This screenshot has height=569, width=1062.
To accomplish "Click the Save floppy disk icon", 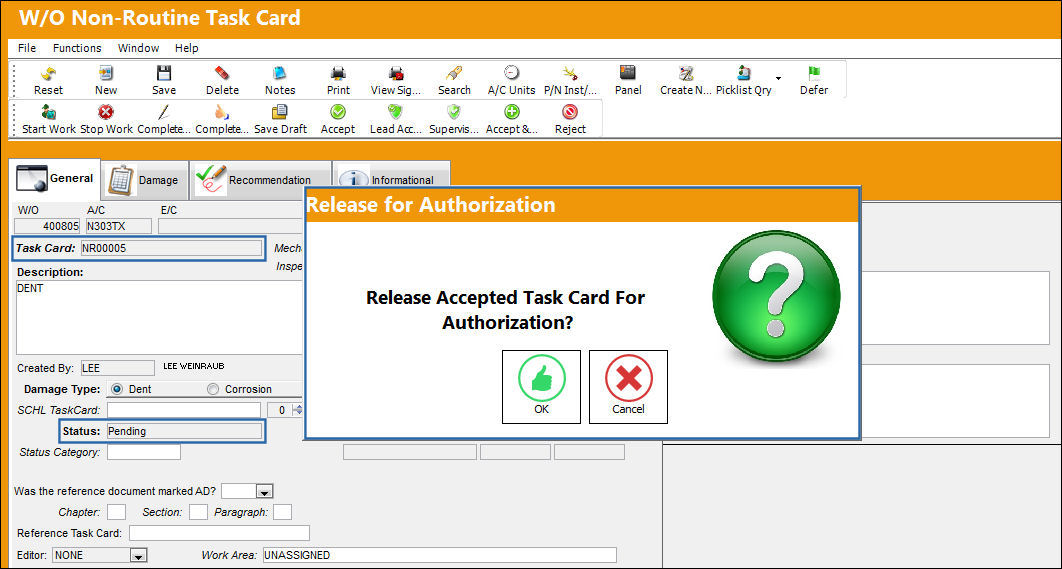I will coord(163,73).
